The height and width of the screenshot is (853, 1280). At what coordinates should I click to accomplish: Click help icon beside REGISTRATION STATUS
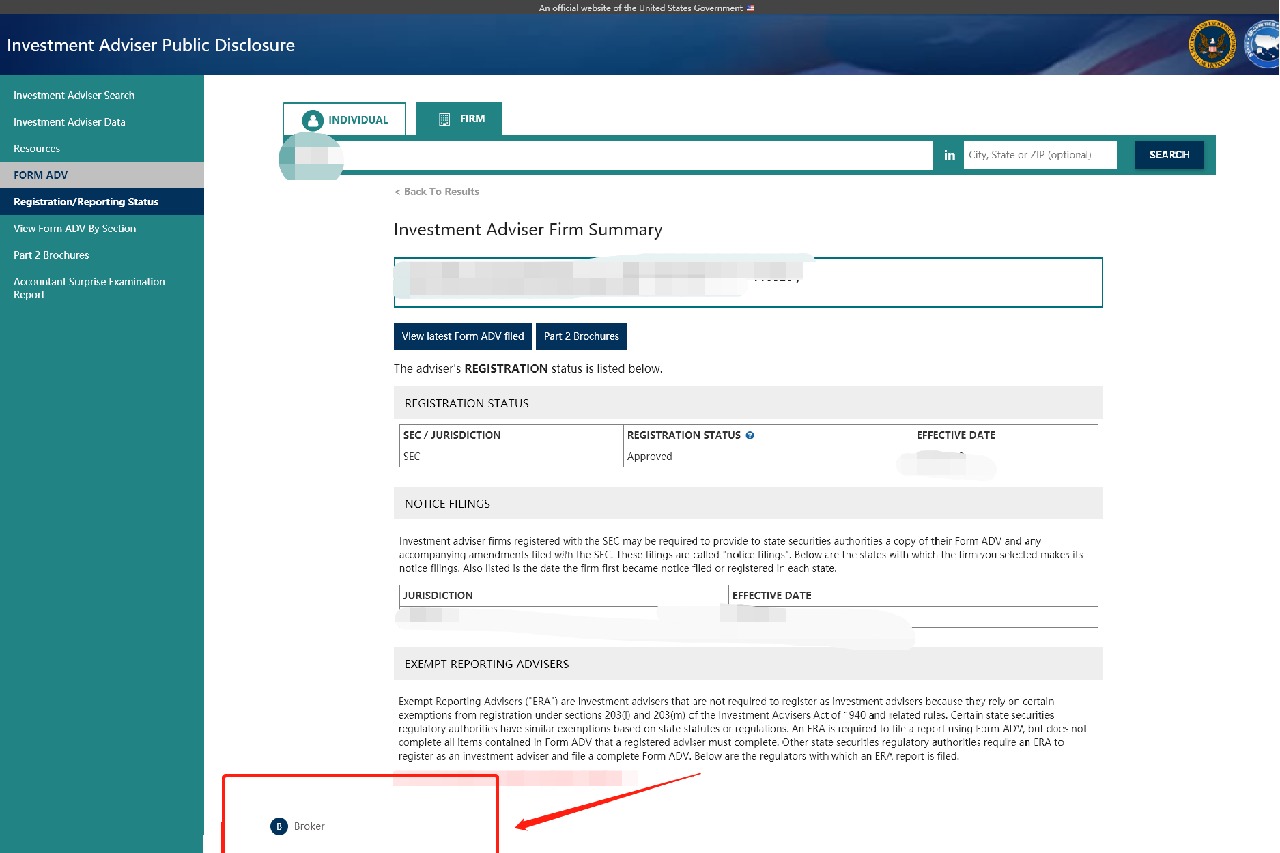pos(750,436)
